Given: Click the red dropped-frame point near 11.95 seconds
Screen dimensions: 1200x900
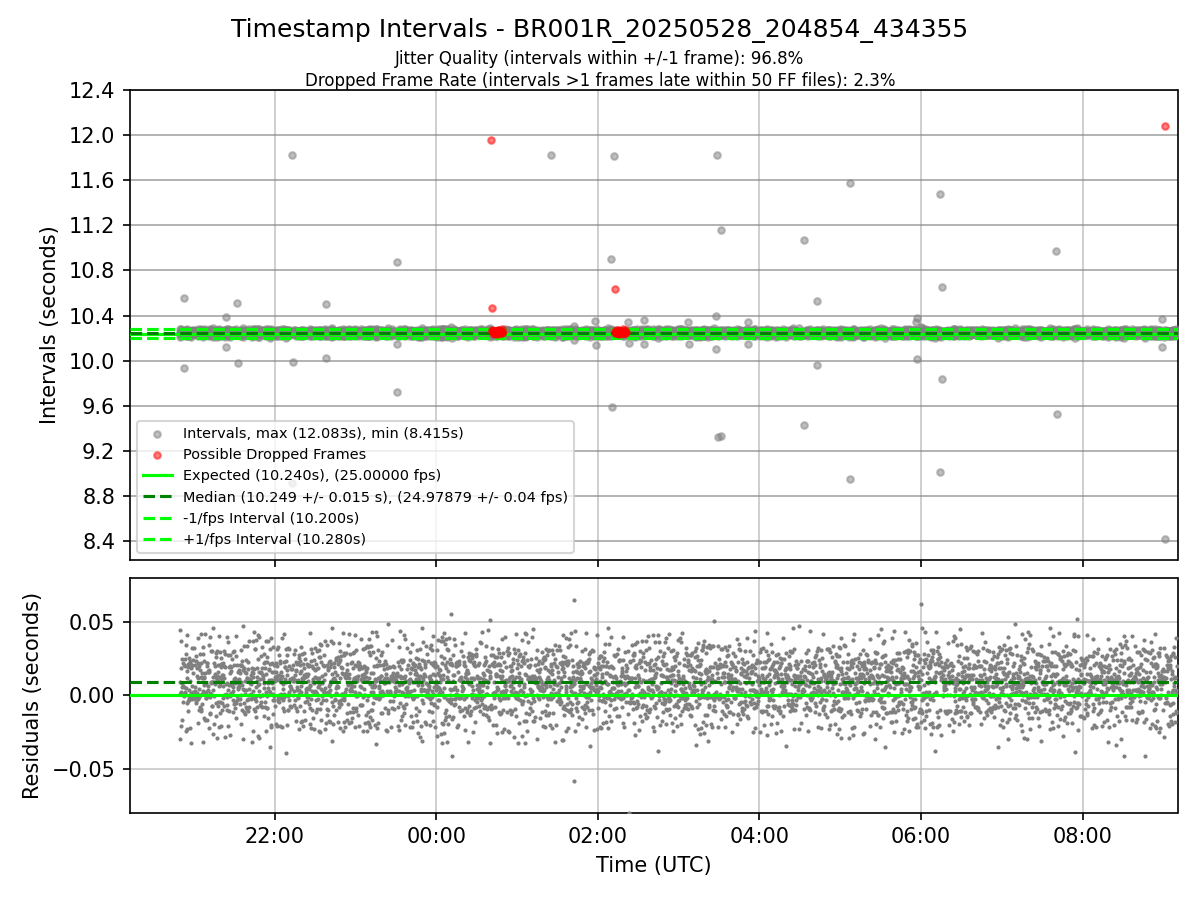Looking at the screenshot, I should click(x=491, y=140).
